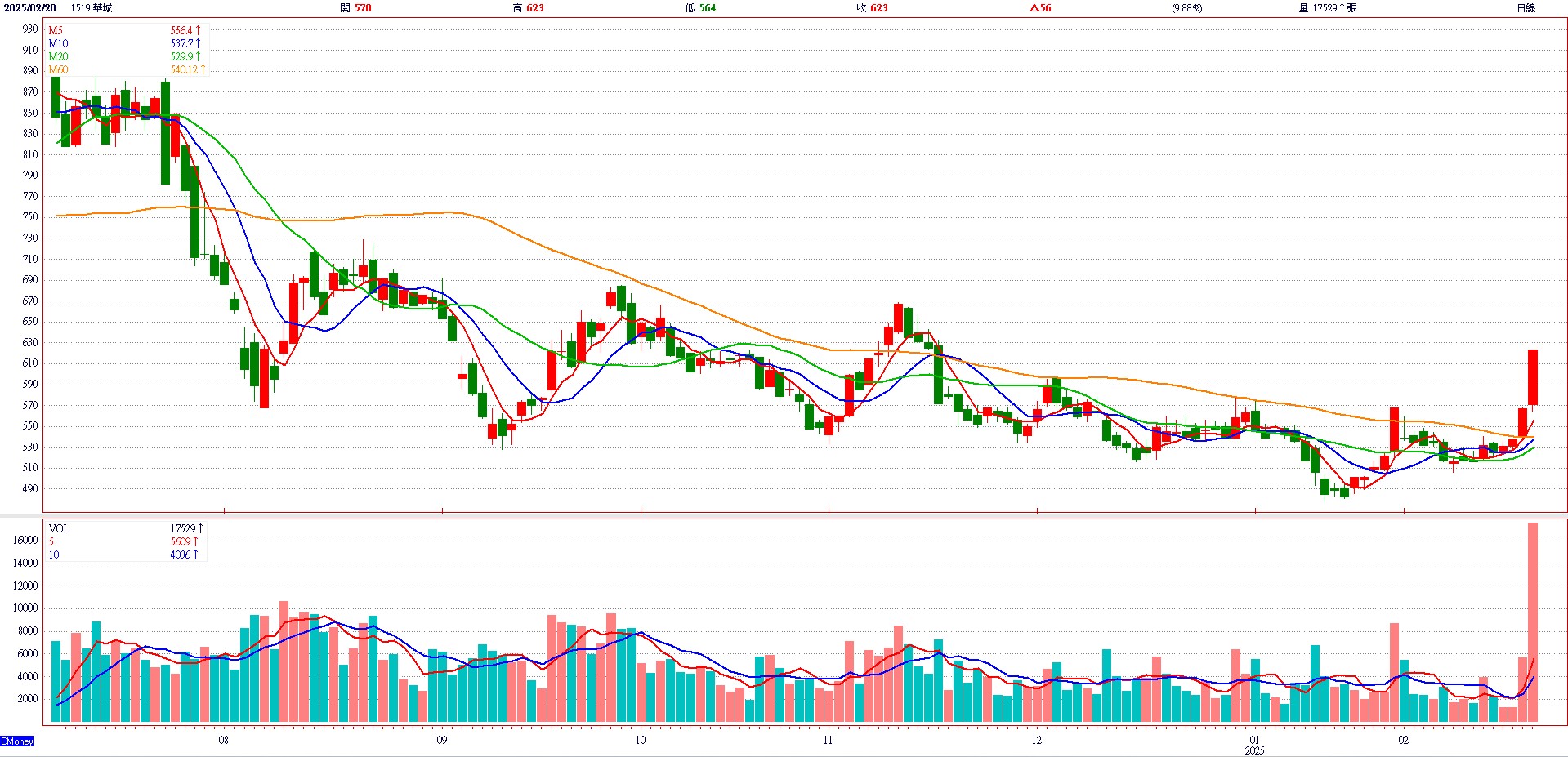The image size is (1568, 757).
Task: Select the M60 moving average legend label
Action: pyautogui.click(x=58, y=69)
